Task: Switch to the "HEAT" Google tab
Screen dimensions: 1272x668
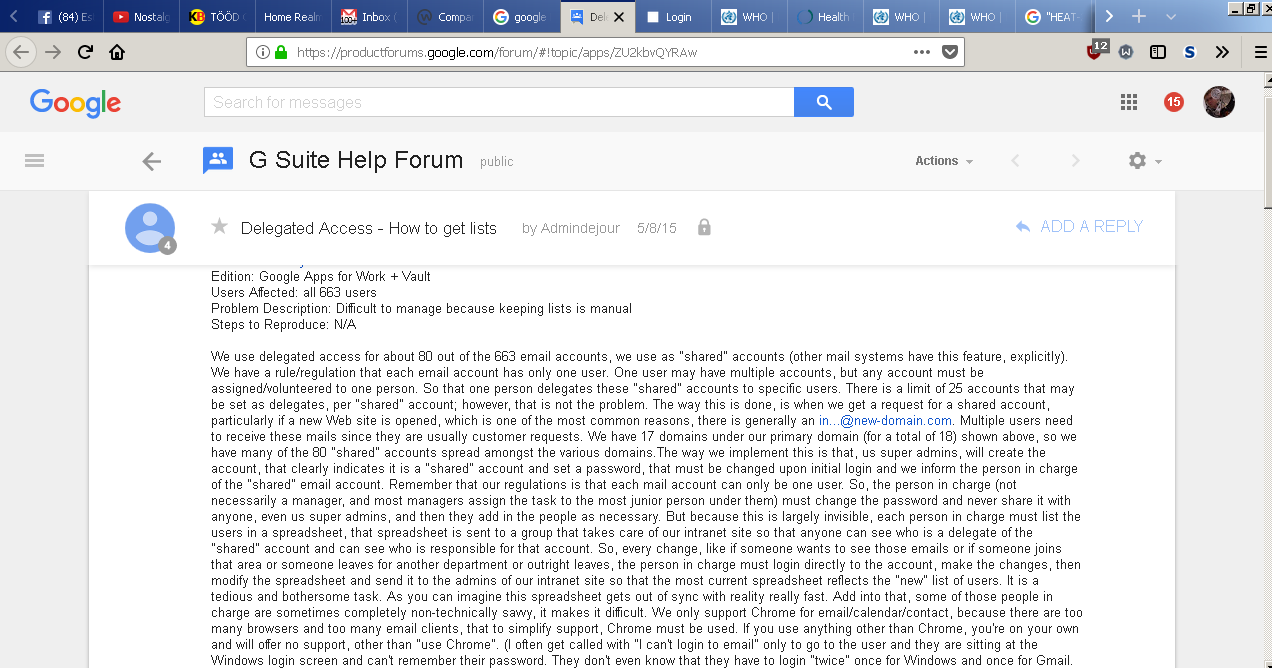Action: coord(1052,17)
